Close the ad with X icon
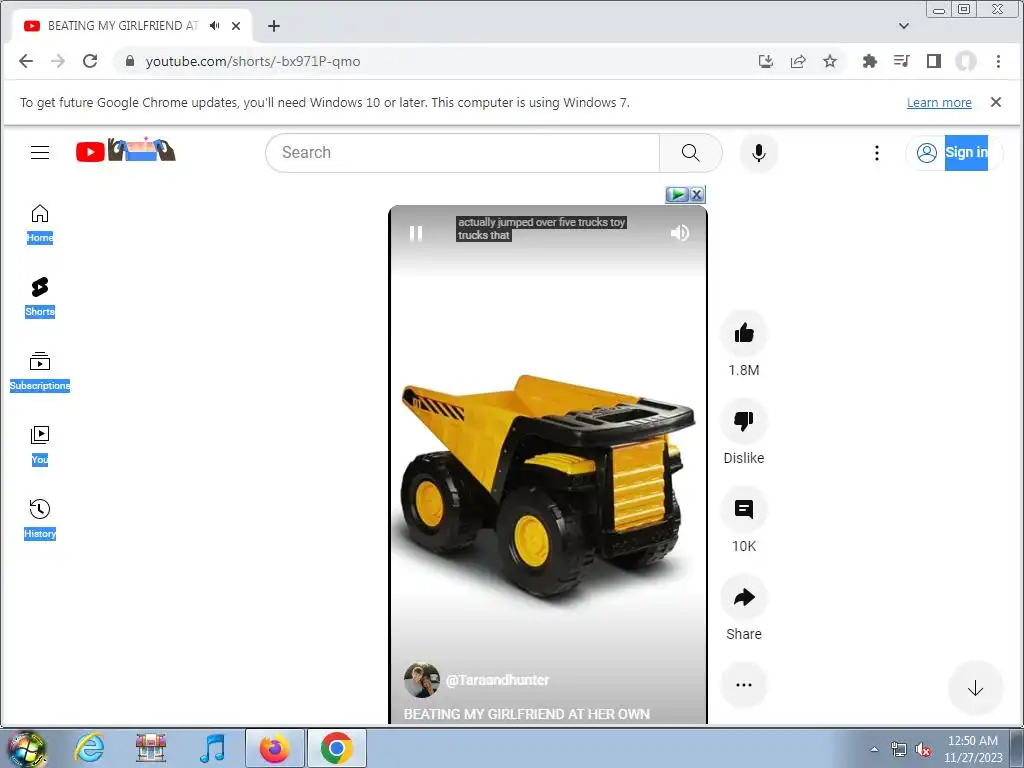Image resolution: width=1024 pixels, height=768 pixels. (697, 195)
